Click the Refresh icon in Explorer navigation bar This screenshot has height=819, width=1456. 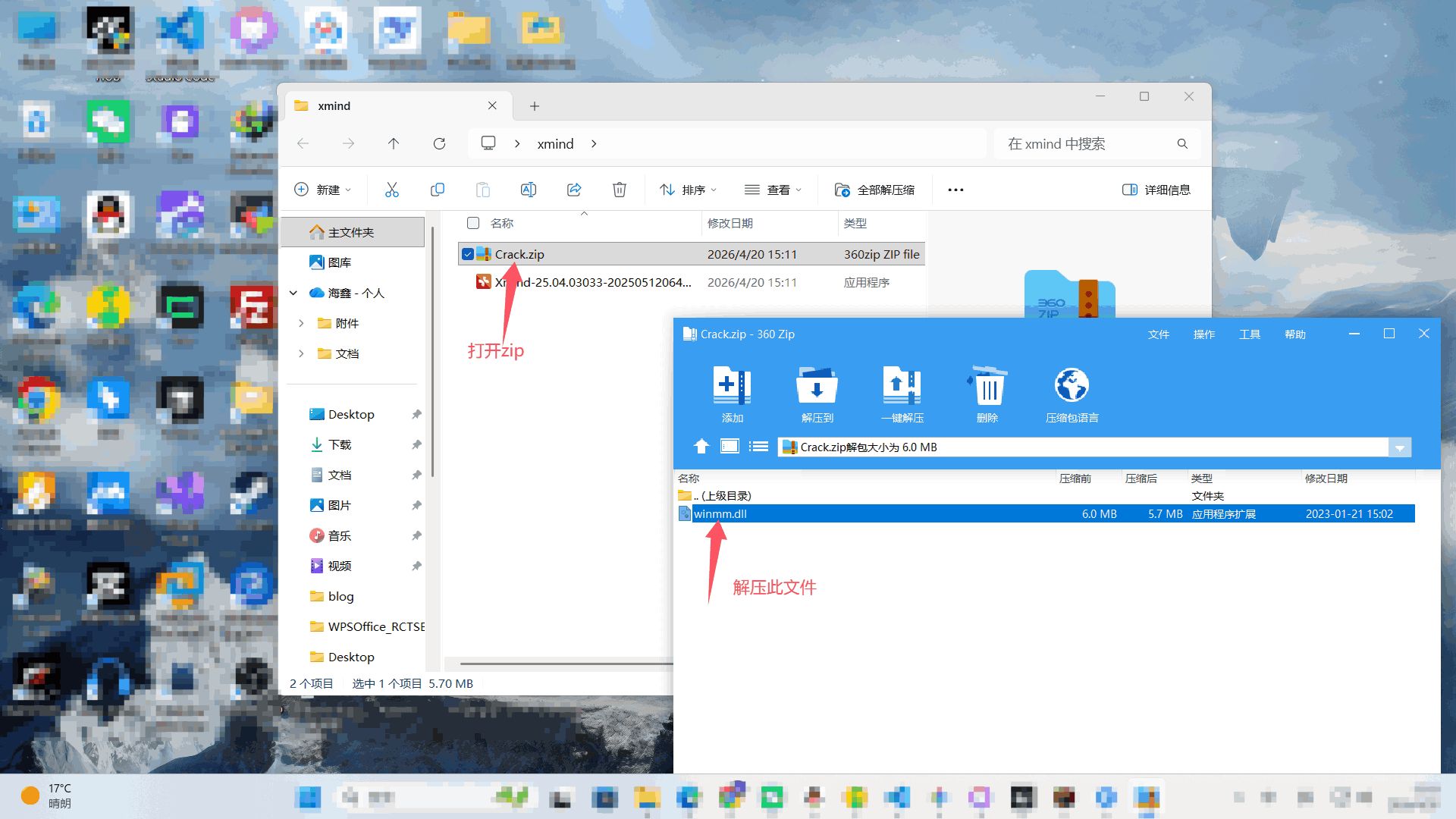[439, 143]
